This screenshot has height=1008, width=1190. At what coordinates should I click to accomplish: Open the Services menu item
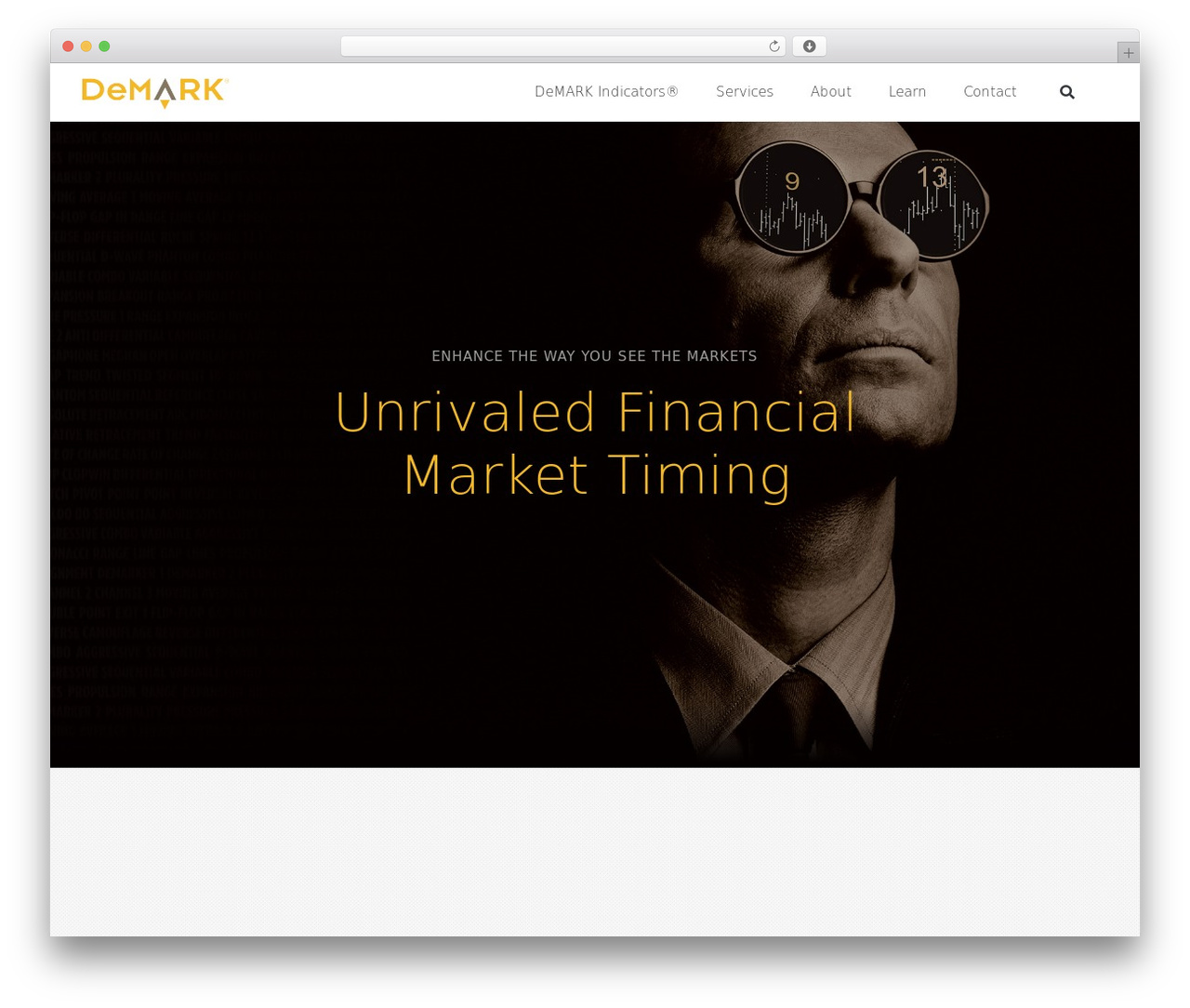(745, 92)
